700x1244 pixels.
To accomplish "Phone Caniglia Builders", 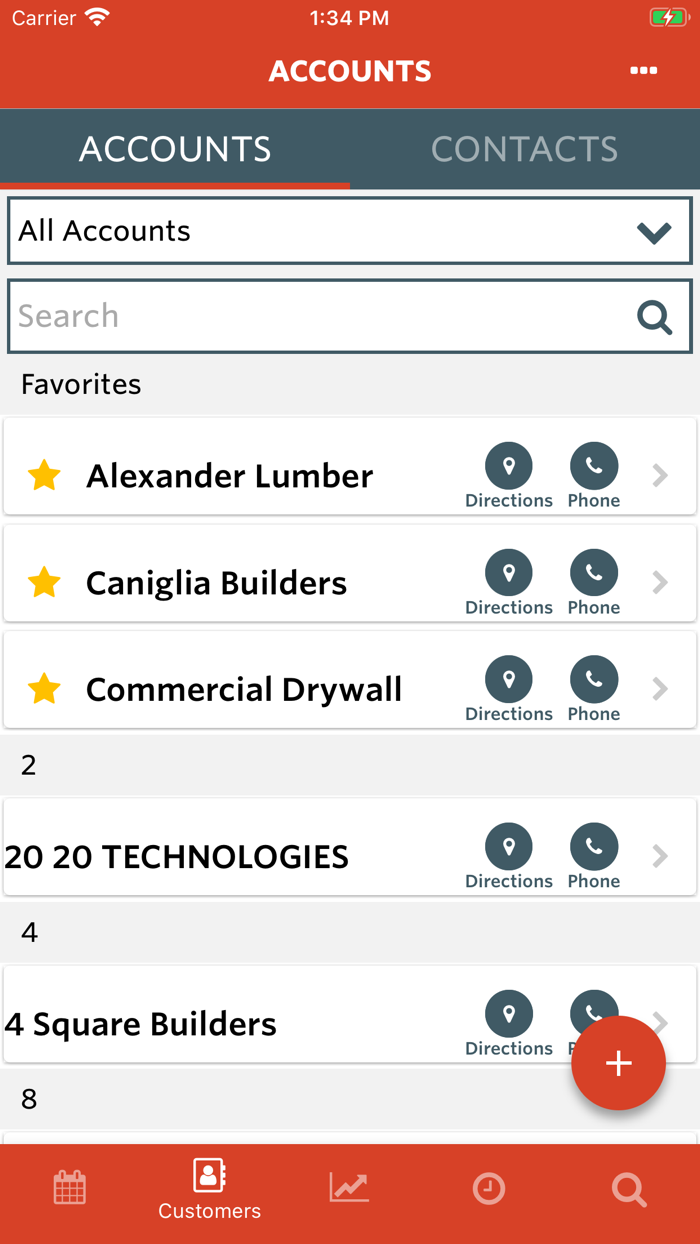I will (x=593, y=573).
